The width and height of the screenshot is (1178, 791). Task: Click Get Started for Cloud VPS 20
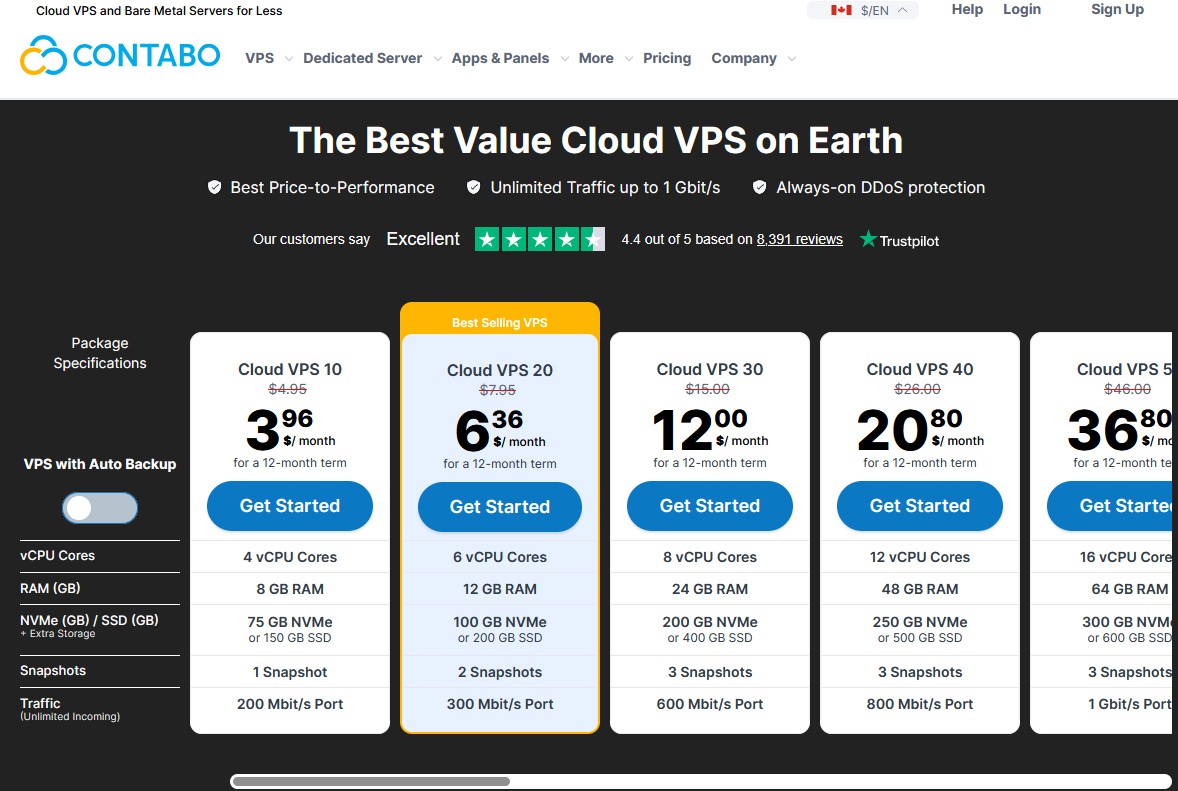point(500,507)
